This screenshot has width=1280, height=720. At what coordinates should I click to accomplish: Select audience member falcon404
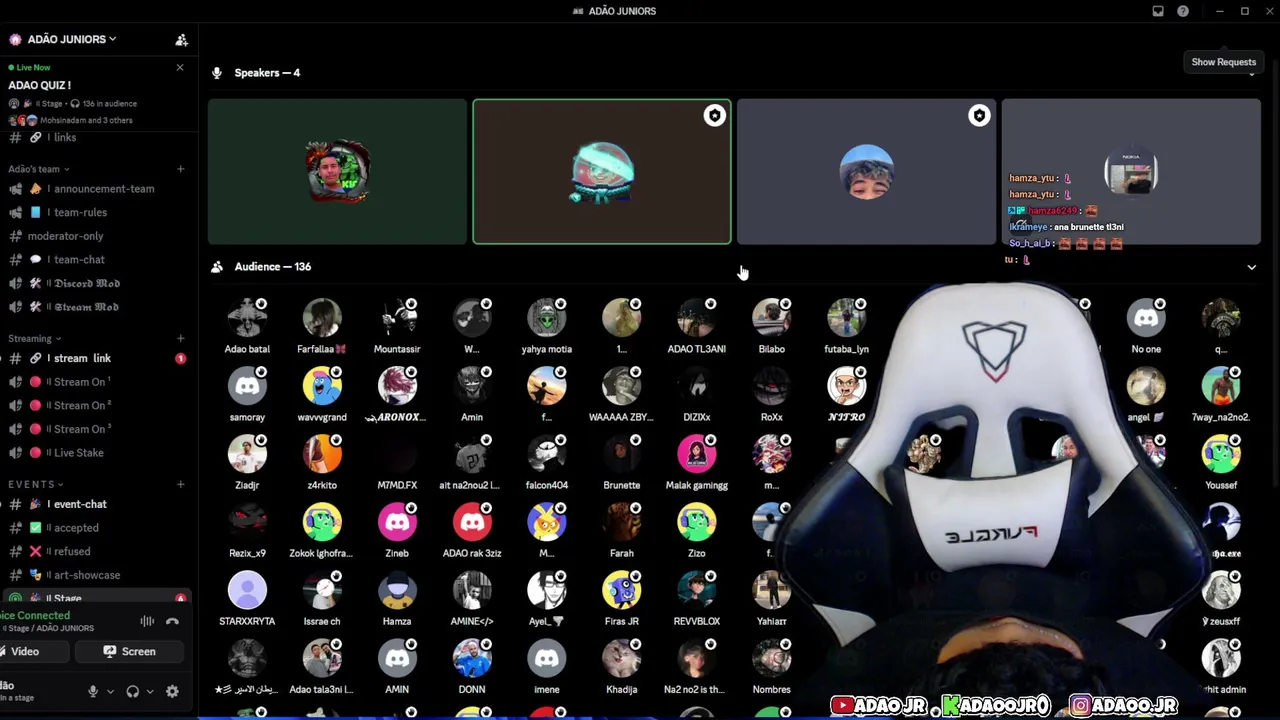tap(547, 463)
